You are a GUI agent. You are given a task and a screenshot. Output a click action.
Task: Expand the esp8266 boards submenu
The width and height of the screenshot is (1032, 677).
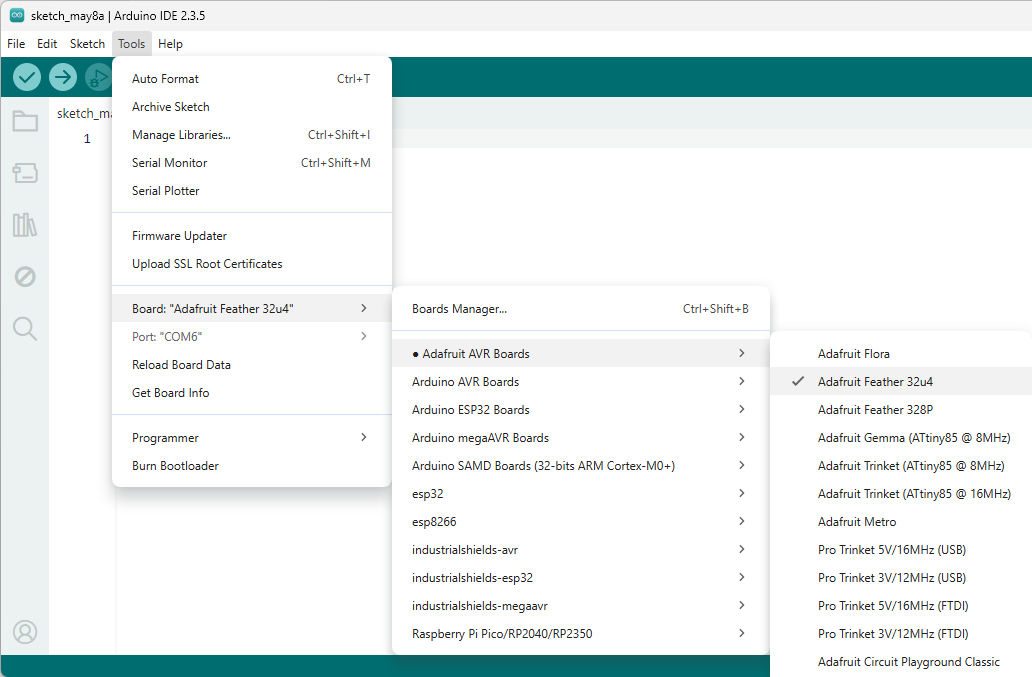click(580, 522)
